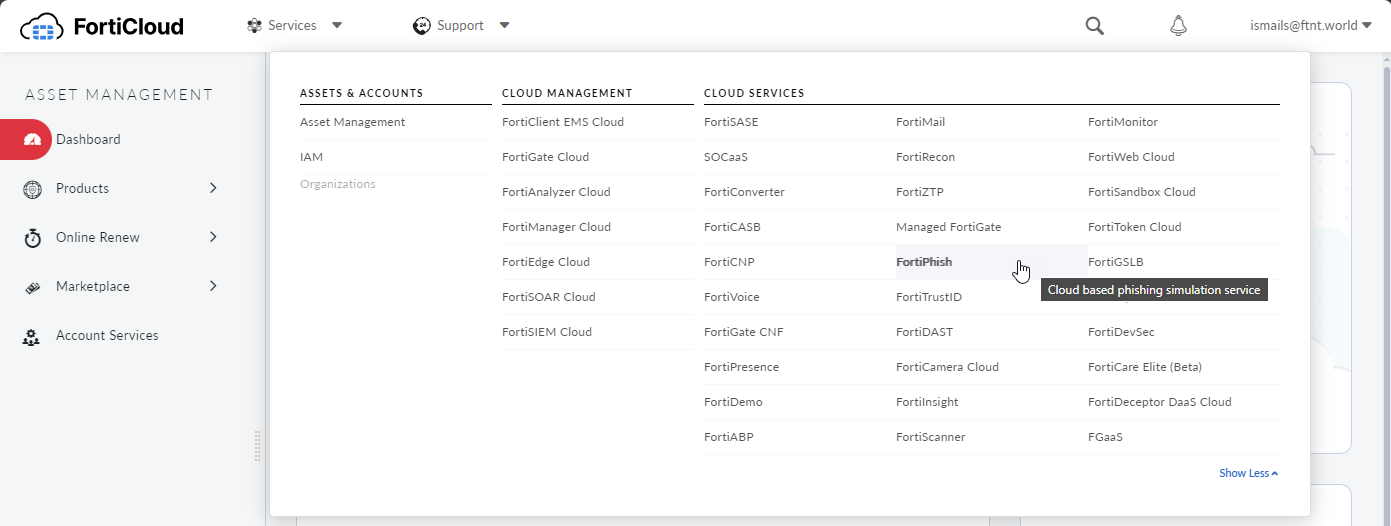Select FortiScanner cloud service

click(930, 437)
